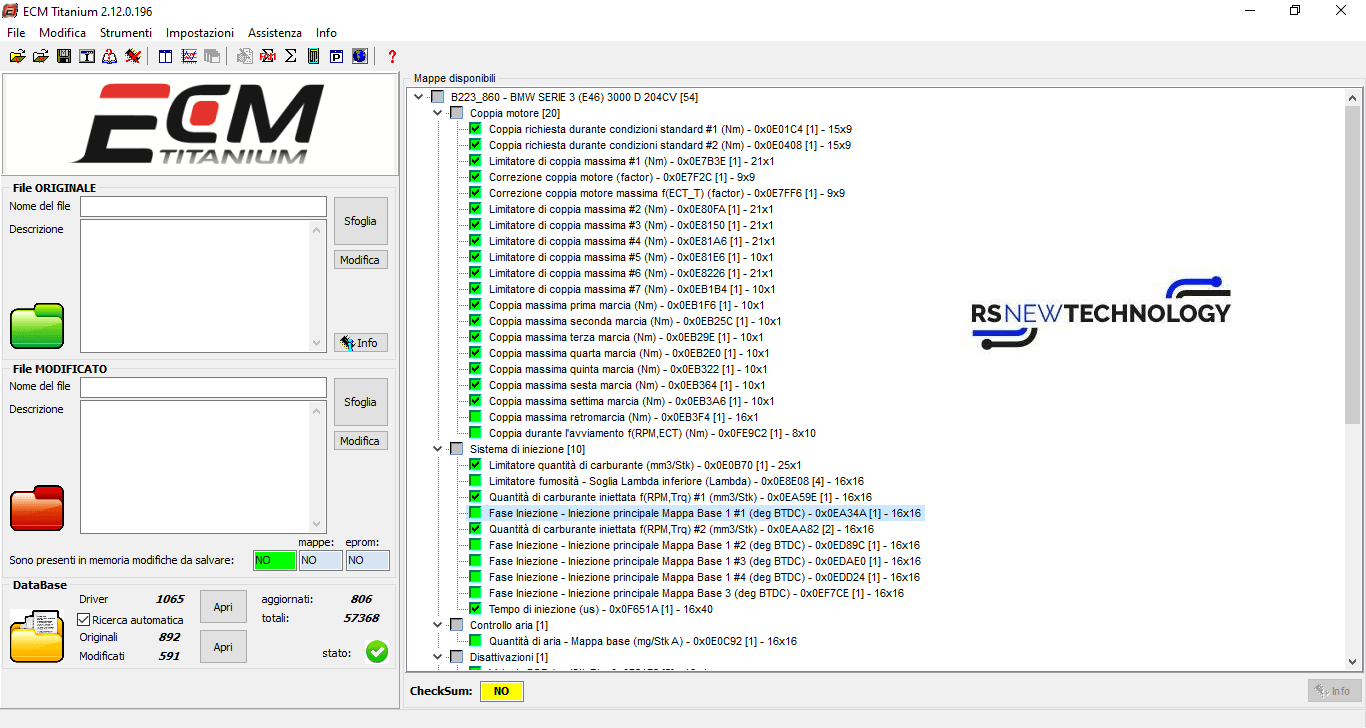Open the Assistenza menu
This screenshot has height=728, width=1366.
[275, 33]
